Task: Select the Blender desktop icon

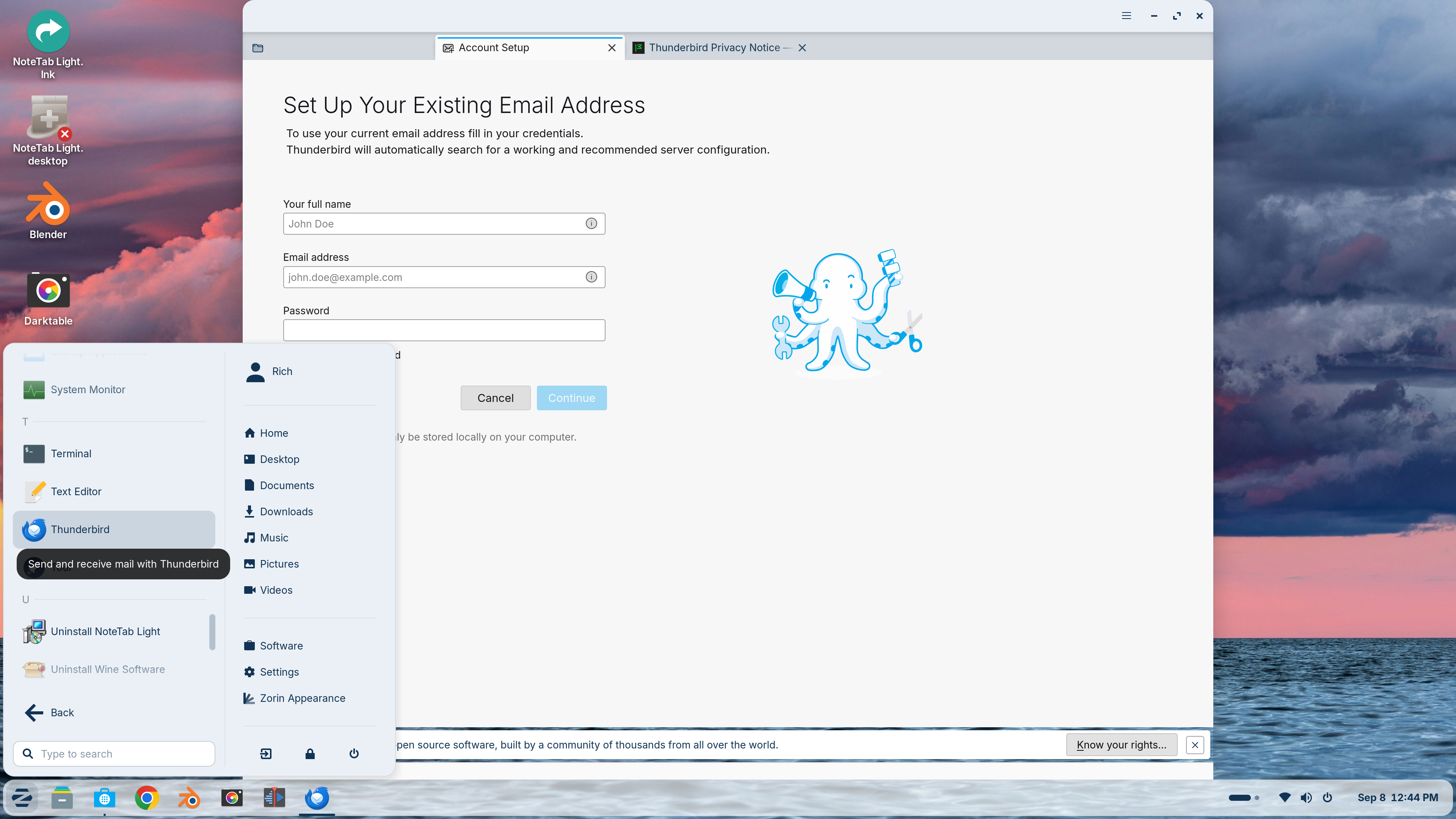Action: coord(48,211)
